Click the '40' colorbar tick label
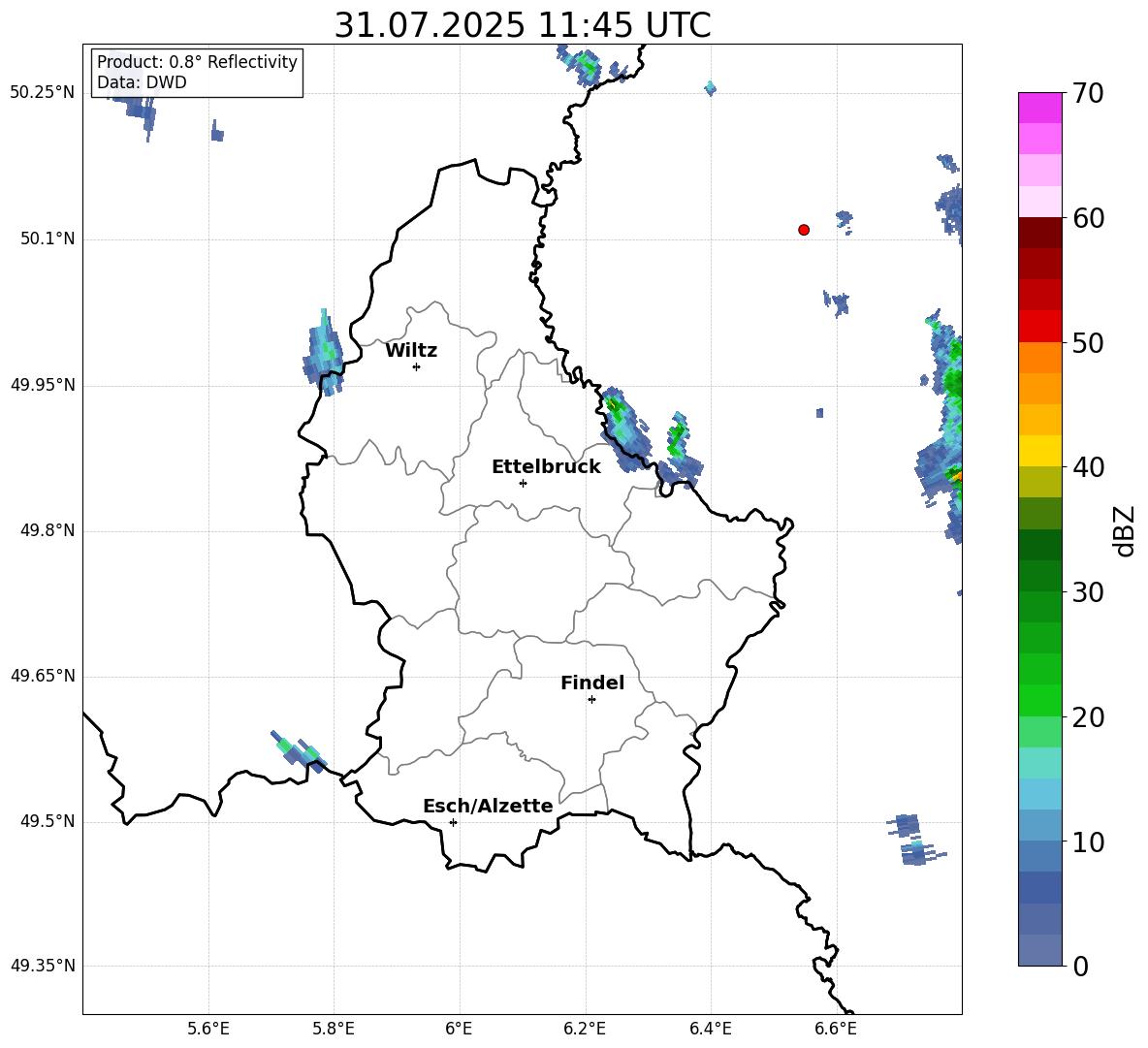Screen dimensions: 1148x1048 1088,467
